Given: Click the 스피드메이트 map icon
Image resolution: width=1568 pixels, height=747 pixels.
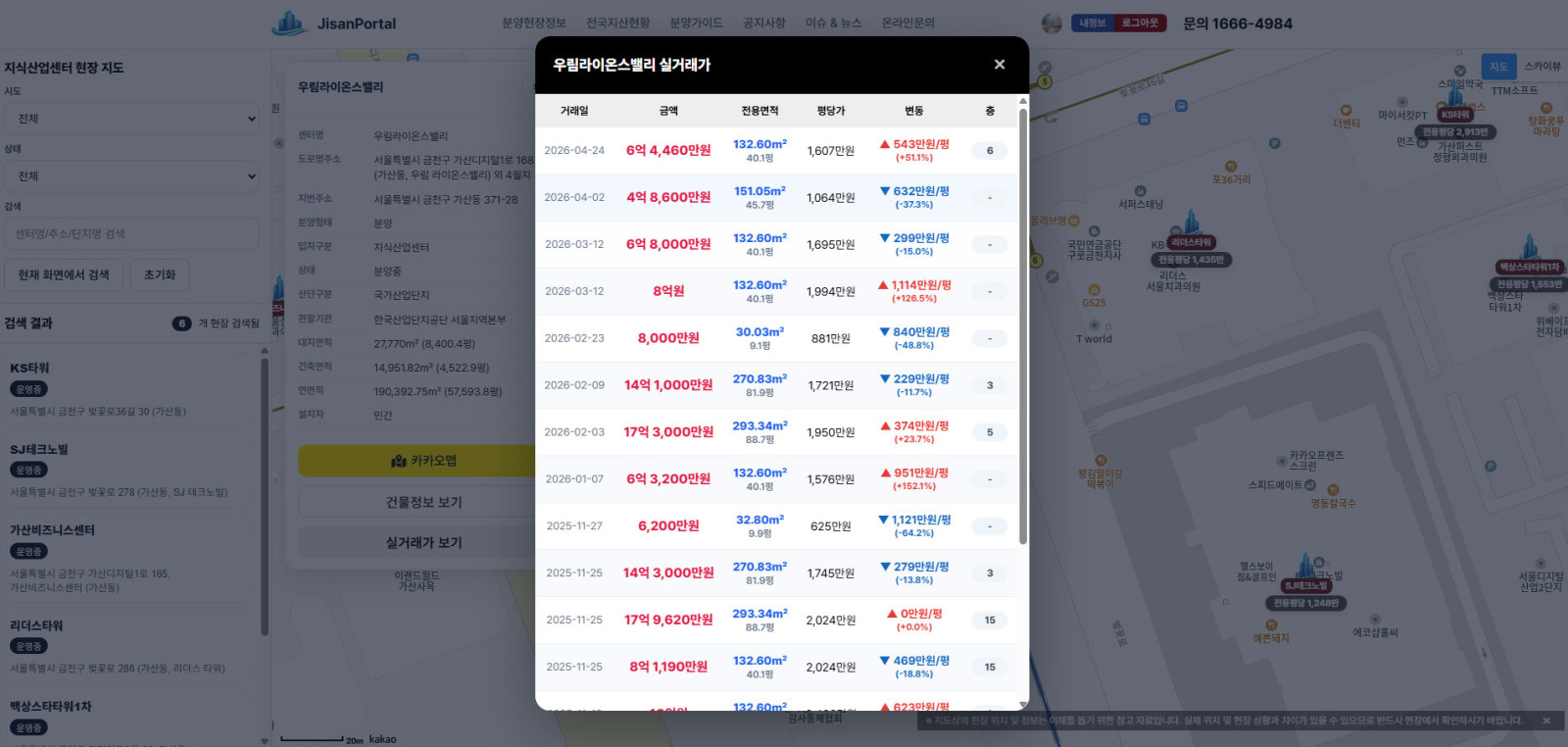Looking at the screenshot, I should (x=1310, y=485).
